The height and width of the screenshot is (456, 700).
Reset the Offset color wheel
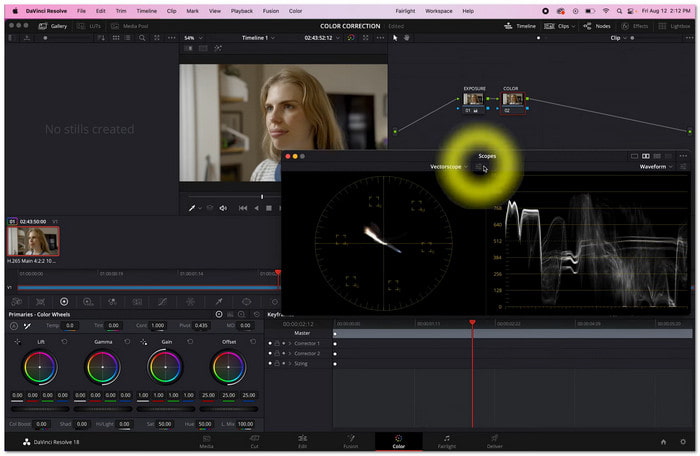pos(253,342)
